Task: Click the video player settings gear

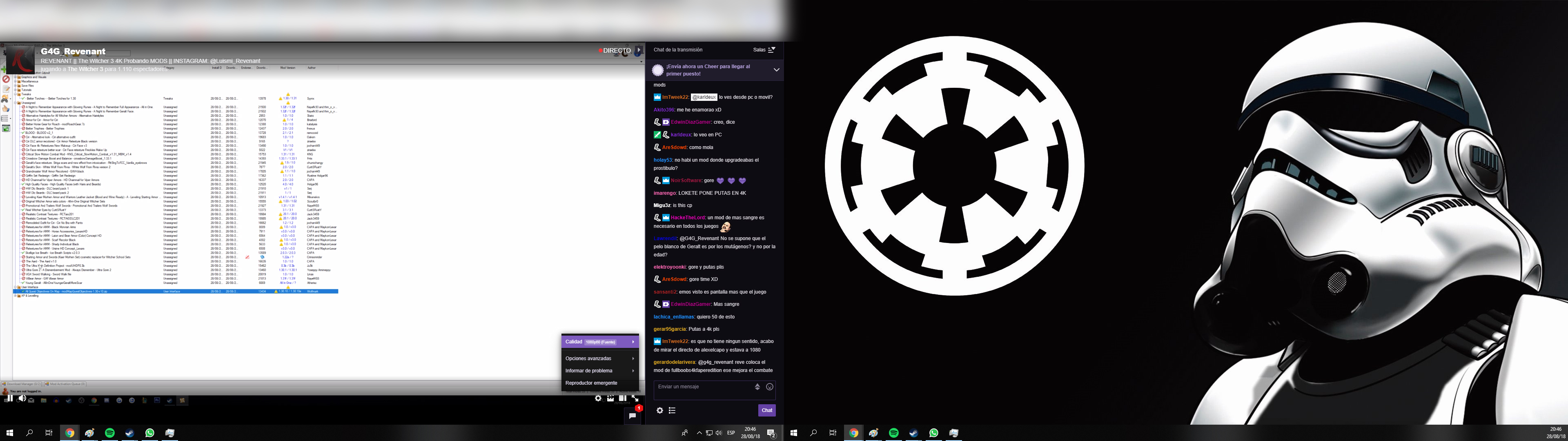Action: pos(598,399)
